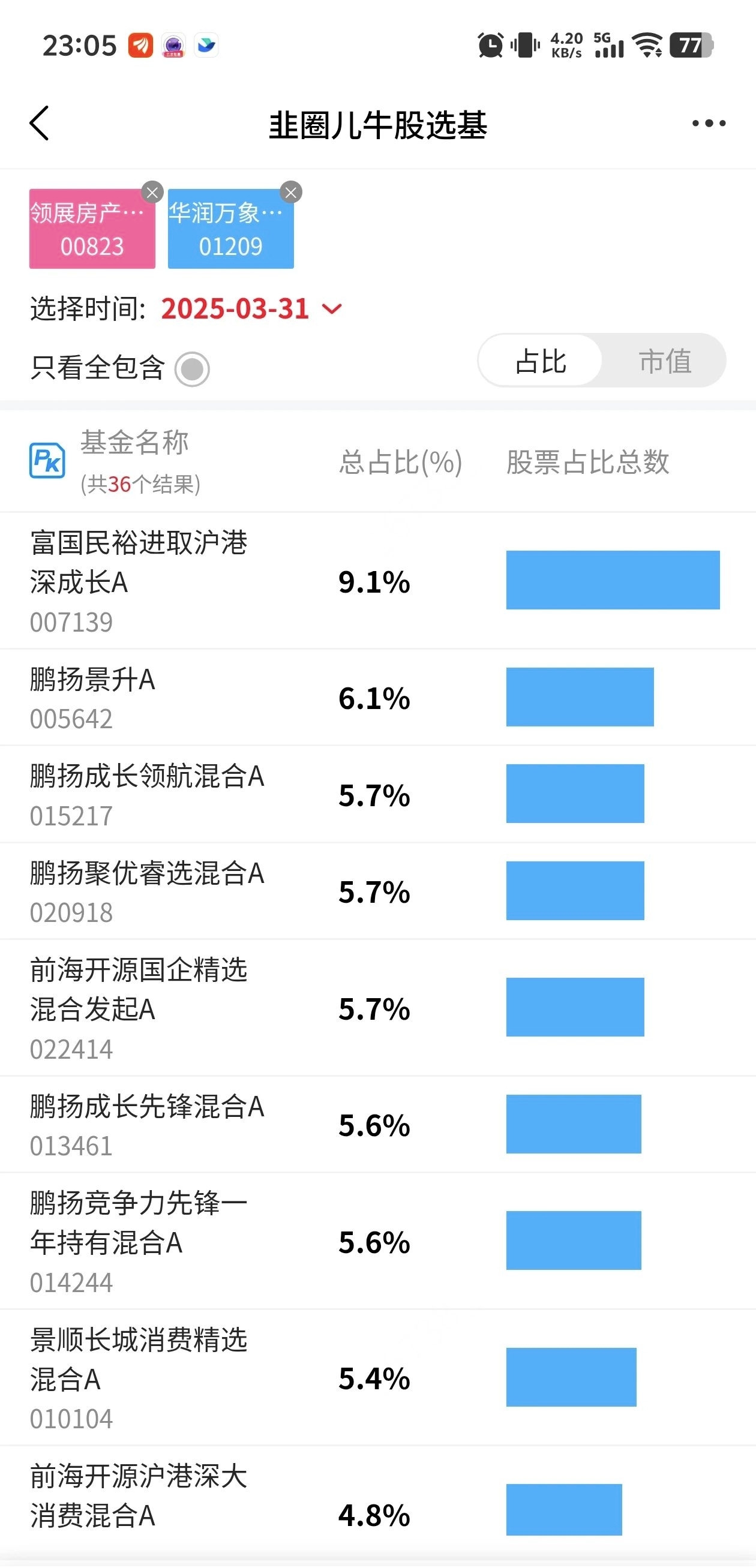Tap the battery indicator showing 77
The image size is (756, 1568).
click(691, 45)
